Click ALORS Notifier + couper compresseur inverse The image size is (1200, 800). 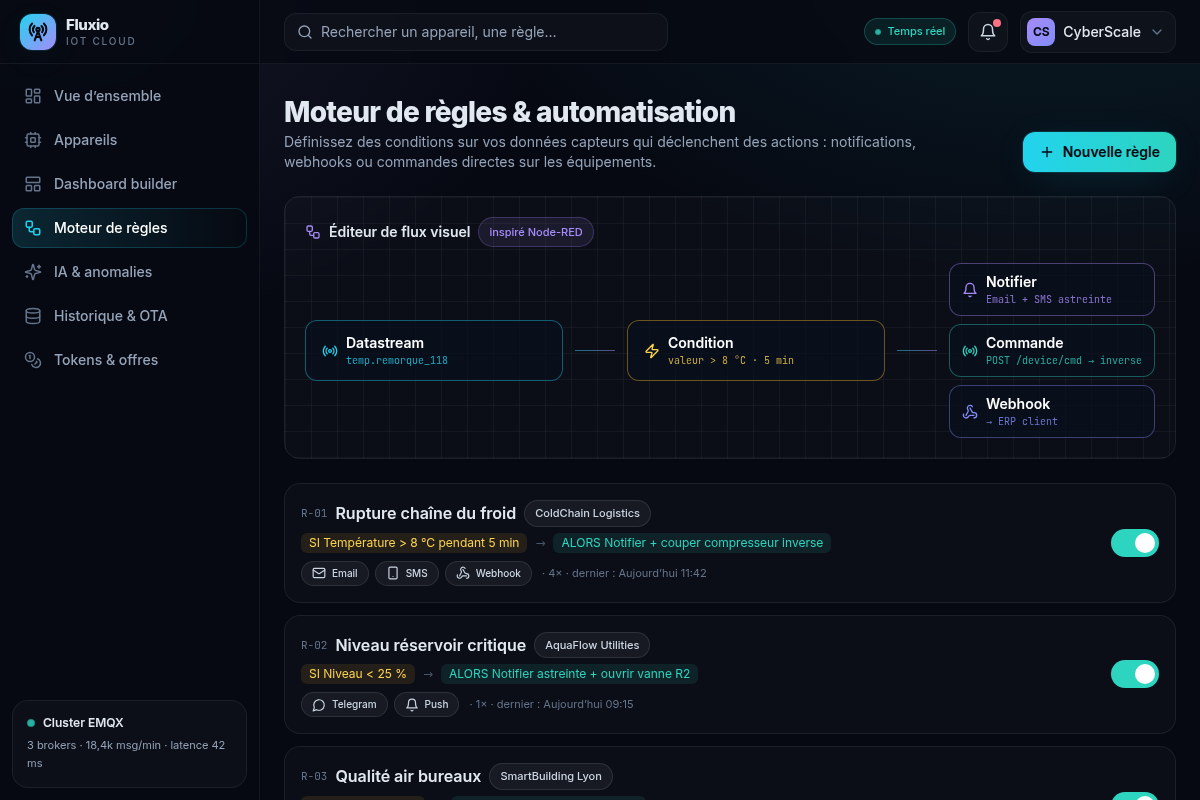click(x=692, y=543)
